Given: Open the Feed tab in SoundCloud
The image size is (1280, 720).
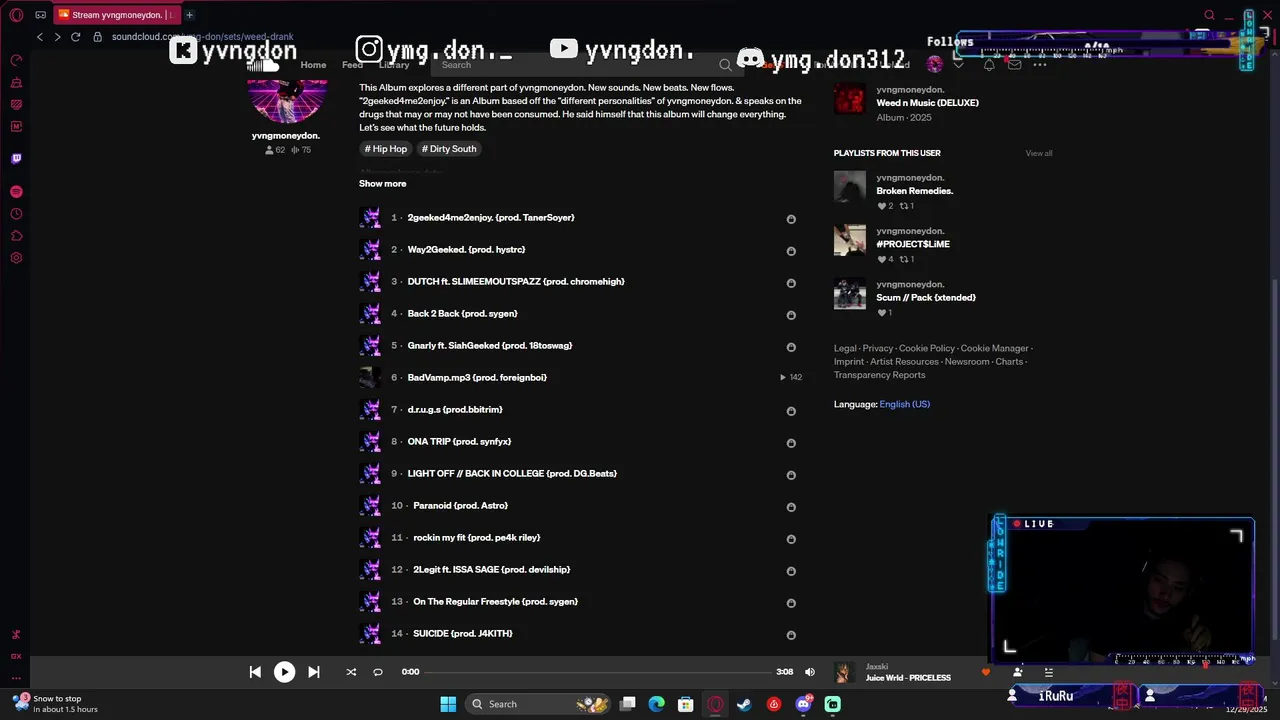Looking at the screenshot, I should pyautogui.click(x=352, y=65).
